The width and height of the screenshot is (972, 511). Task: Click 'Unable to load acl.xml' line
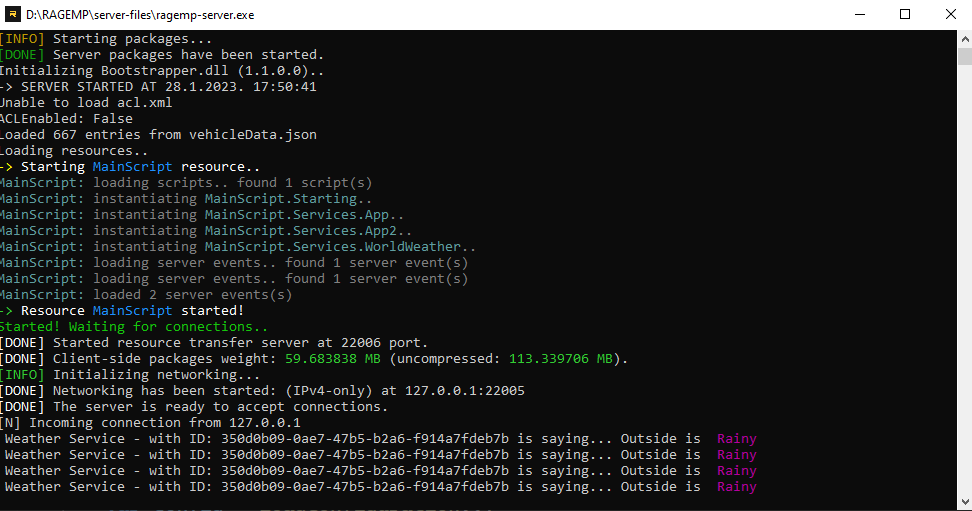click(86, 103)
